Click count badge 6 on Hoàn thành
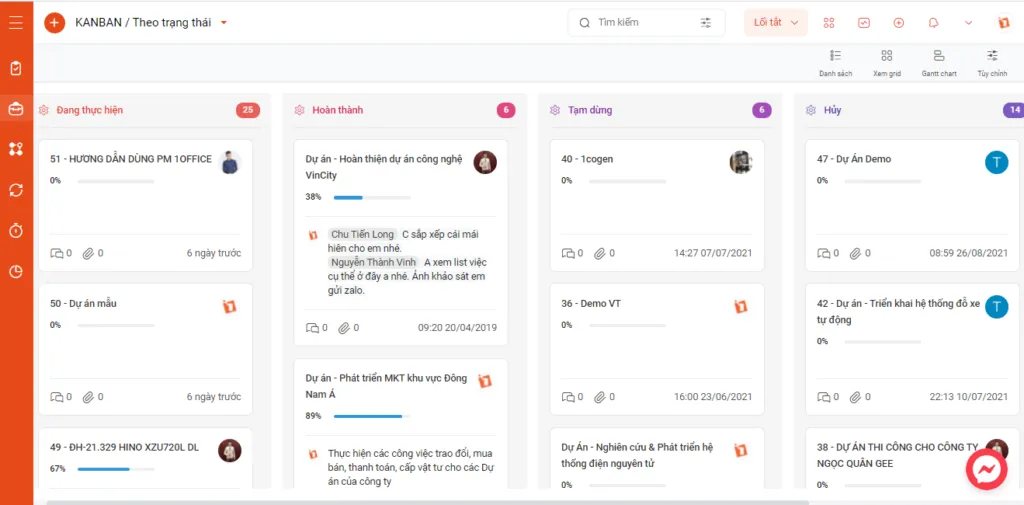 [x=506, y=110]
